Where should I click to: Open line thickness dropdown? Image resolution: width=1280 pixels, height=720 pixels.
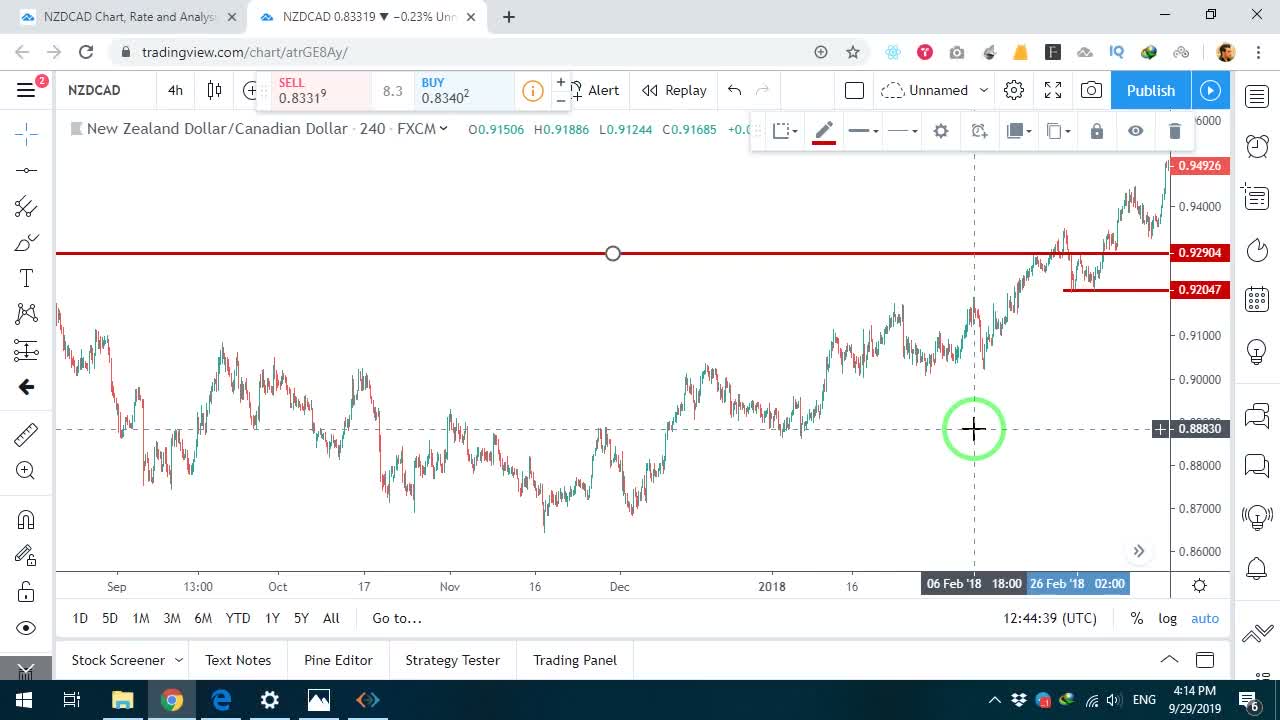(x=863, y=131)
